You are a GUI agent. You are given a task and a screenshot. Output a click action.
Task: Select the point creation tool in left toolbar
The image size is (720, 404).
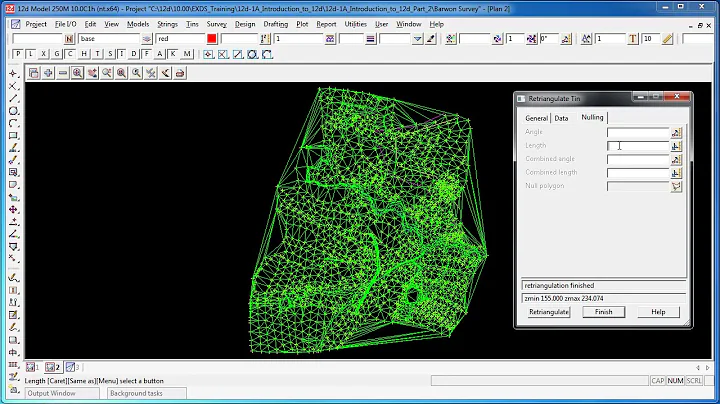[x=13, y=73]
